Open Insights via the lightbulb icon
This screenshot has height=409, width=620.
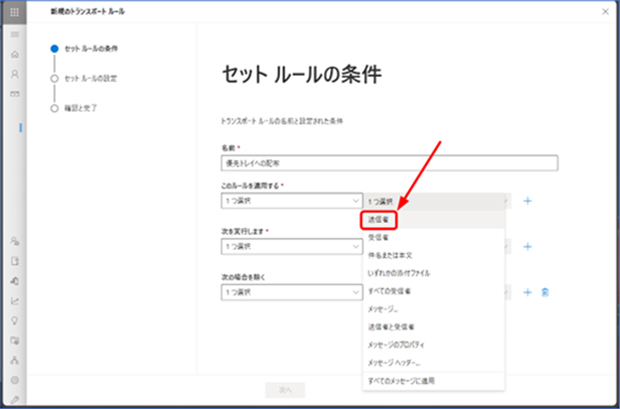coord(15,320)
